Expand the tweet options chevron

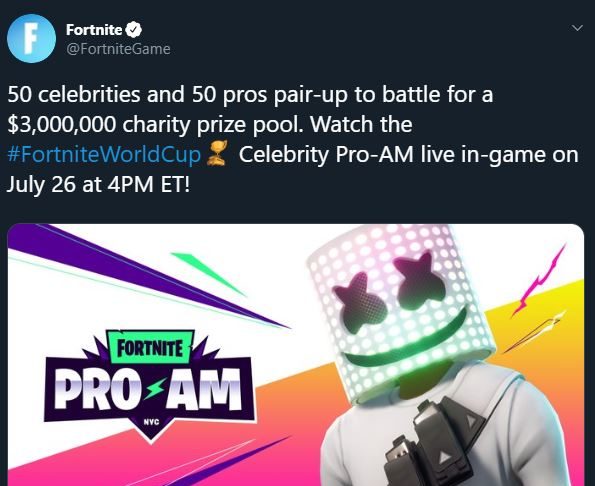pos(577,28)
